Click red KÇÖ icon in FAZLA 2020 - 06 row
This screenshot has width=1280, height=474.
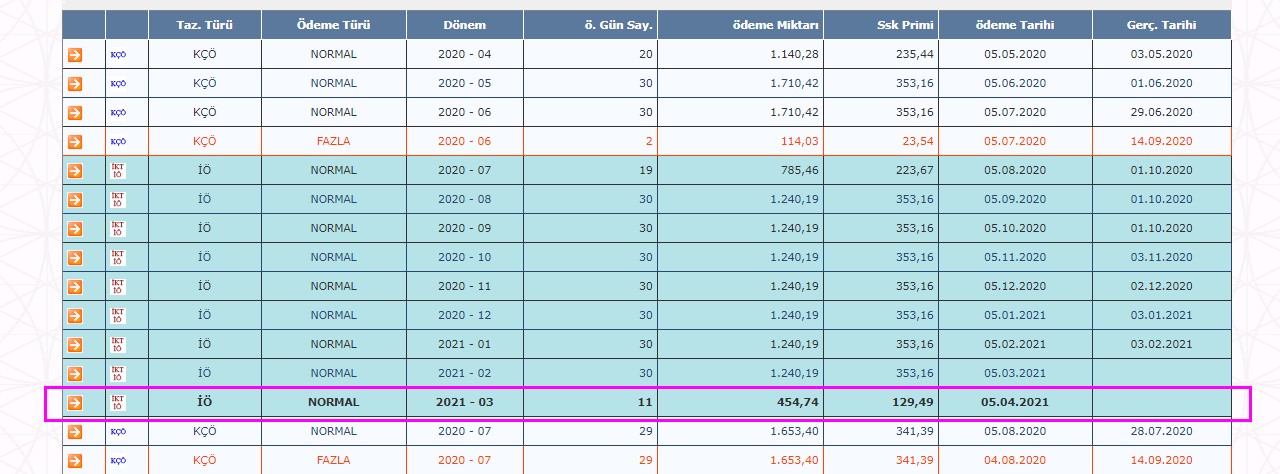pyautogui.click(x=118, y=142)
